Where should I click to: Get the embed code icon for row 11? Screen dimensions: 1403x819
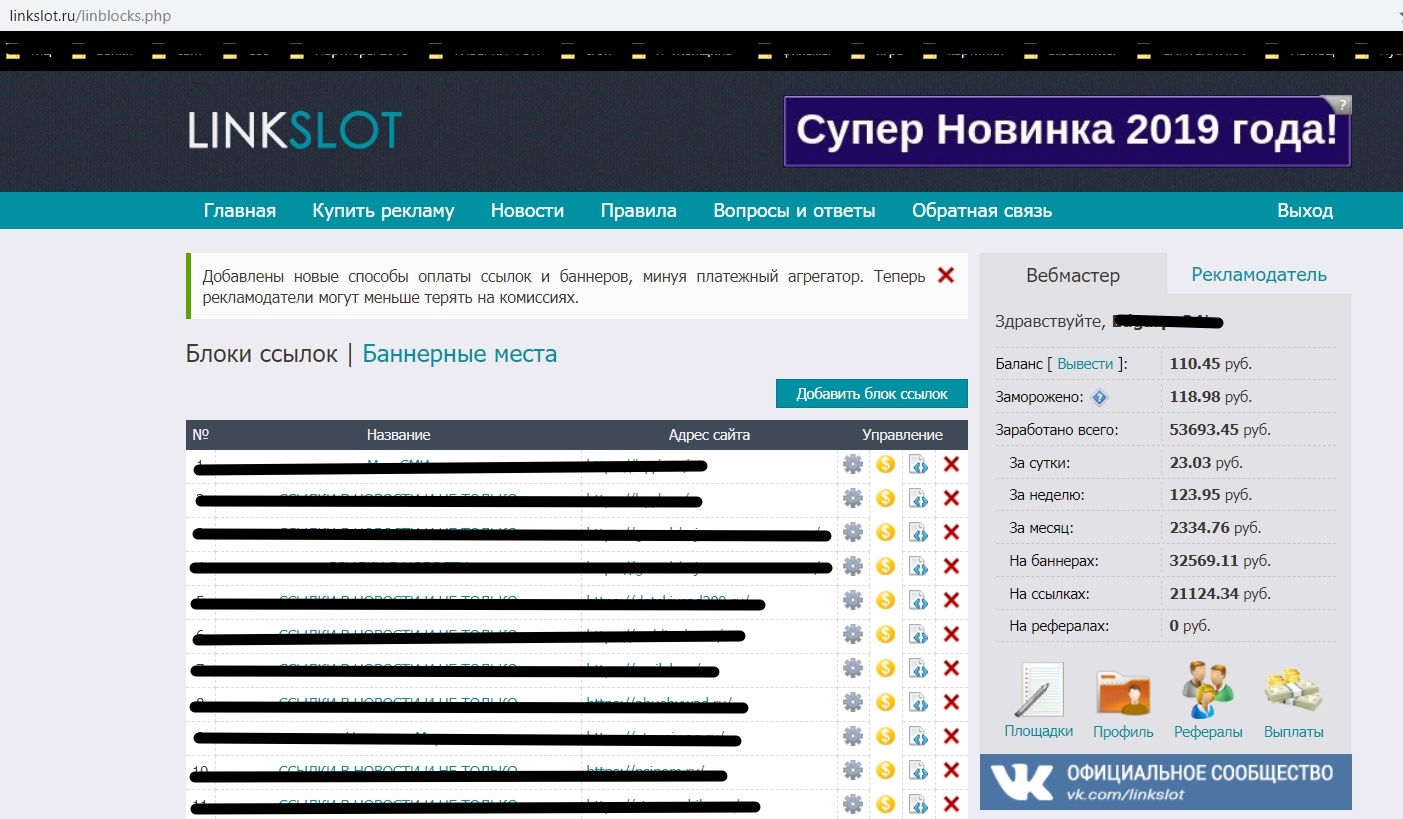tap(918, 804)
